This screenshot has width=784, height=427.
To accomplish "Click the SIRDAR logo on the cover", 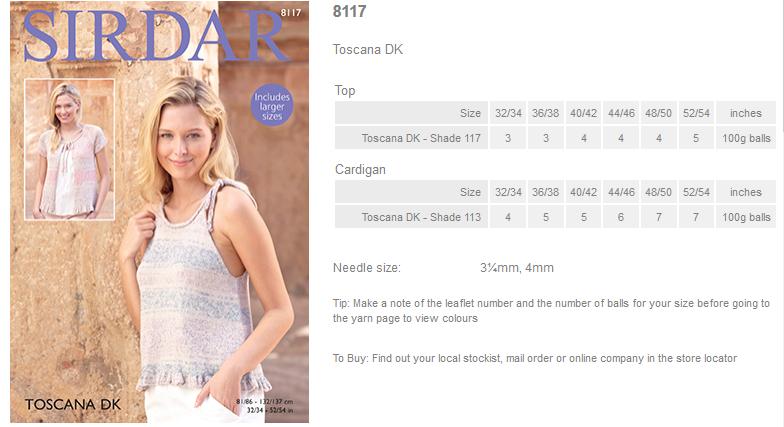I will [155, 36].
